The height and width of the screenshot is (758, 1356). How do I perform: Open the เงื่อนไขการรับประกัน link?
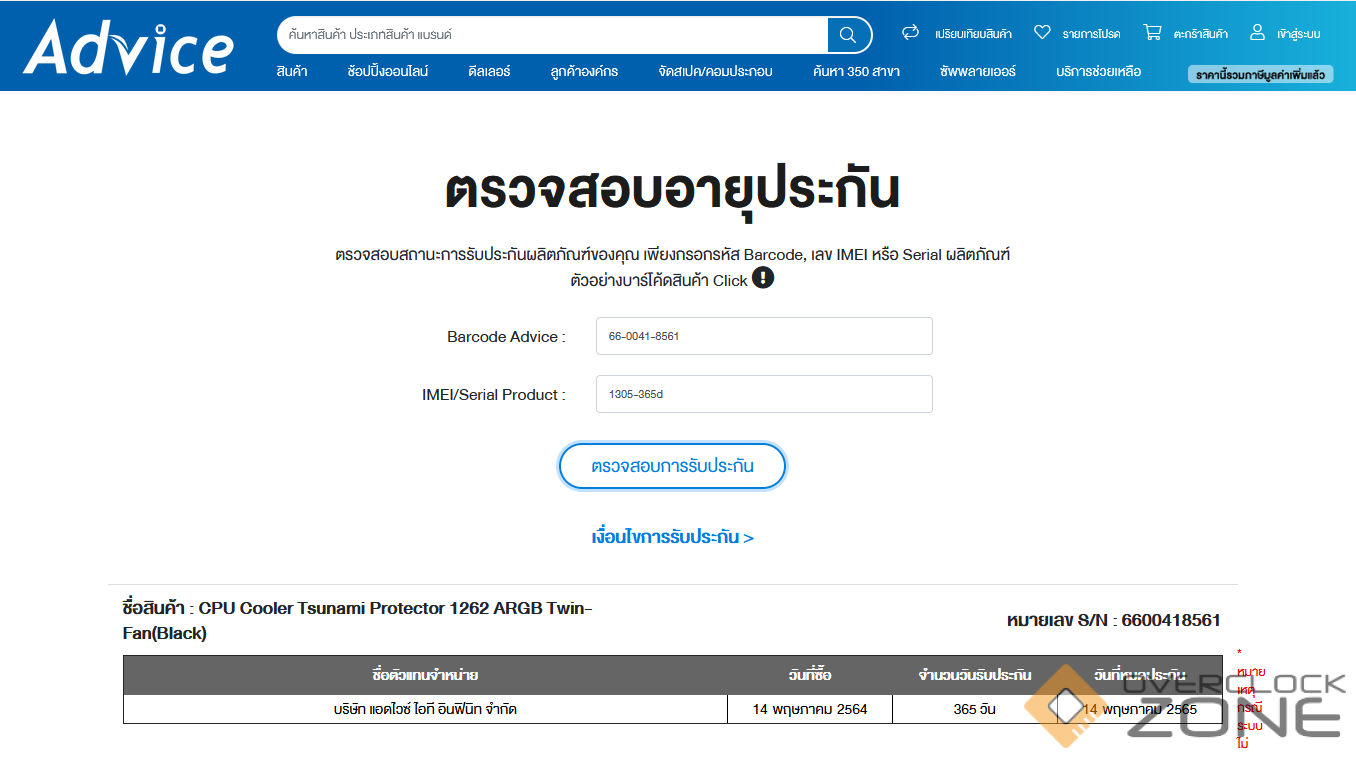pyautogui.click(x=672, y=537)
